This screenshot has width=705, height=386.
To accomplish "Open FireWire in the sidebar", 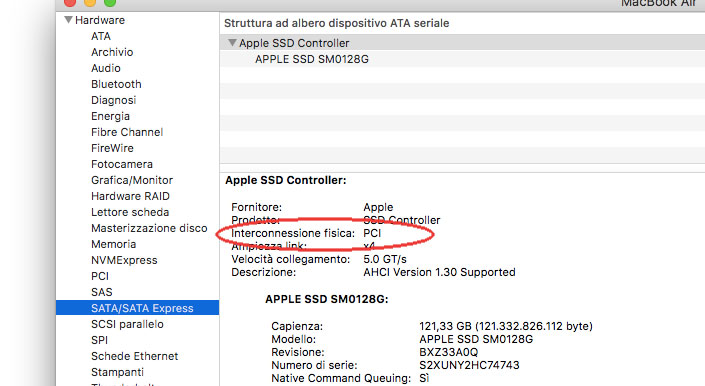I will tap(112, 148).
